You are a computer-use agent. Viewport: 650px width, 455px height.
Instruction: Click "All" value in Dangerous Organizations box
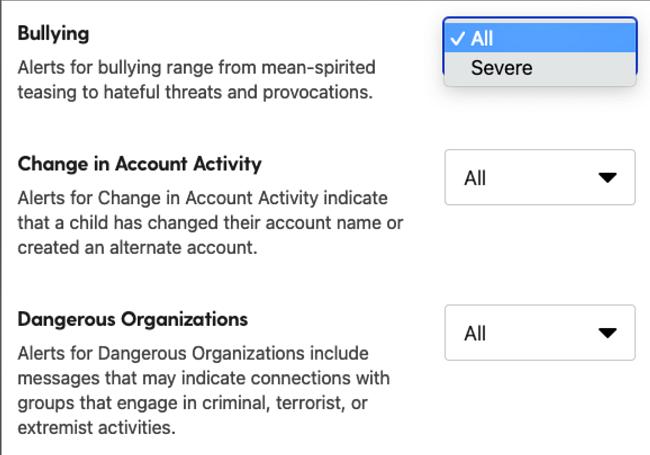point(475,333)
